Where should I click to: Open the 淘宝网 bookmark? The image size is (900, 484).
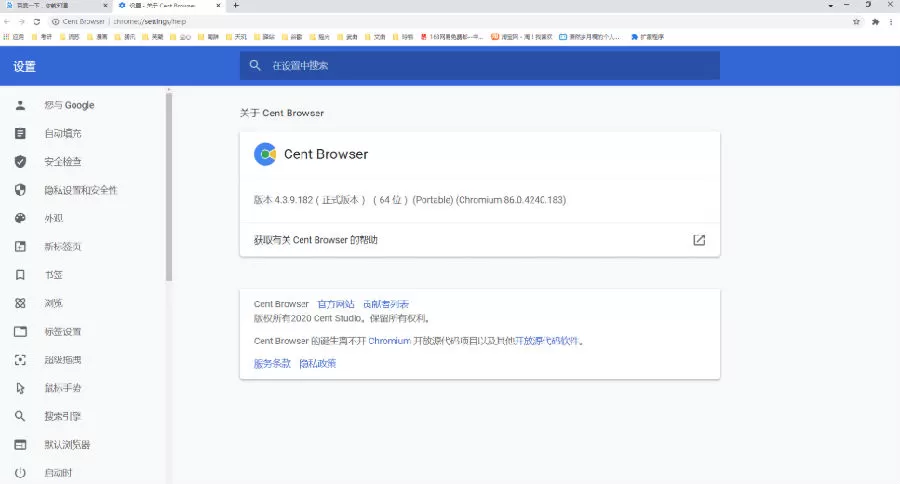point(521,37)
